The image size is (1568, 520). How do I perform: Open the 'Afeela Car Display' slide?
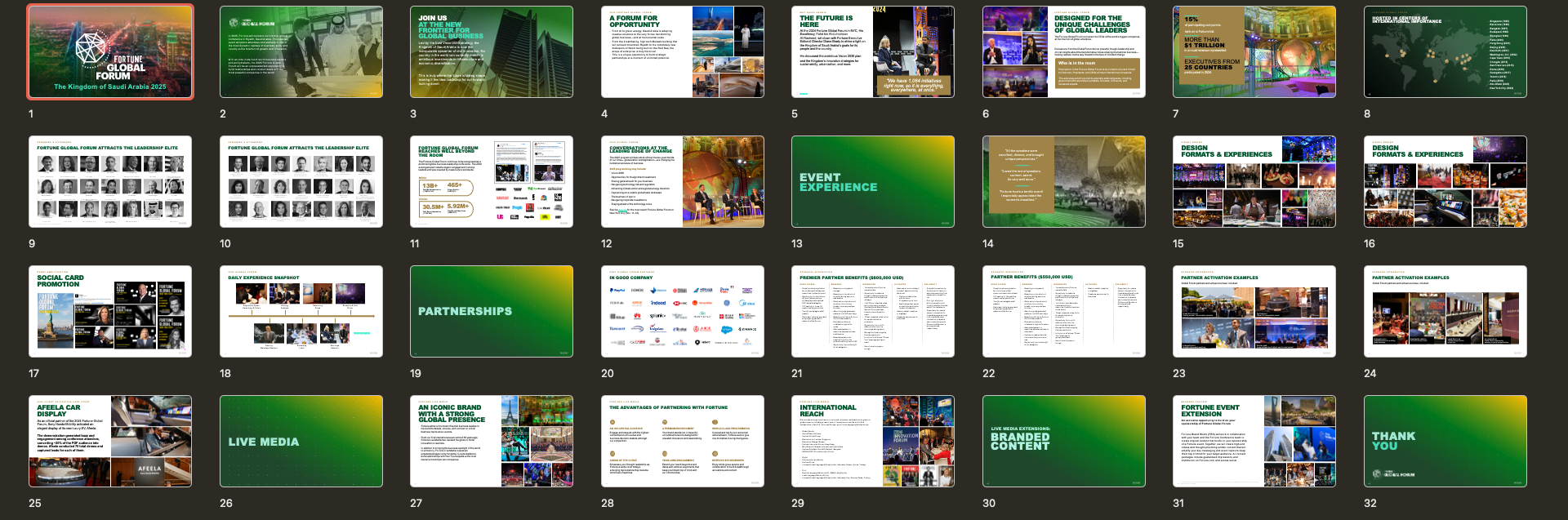110,442
